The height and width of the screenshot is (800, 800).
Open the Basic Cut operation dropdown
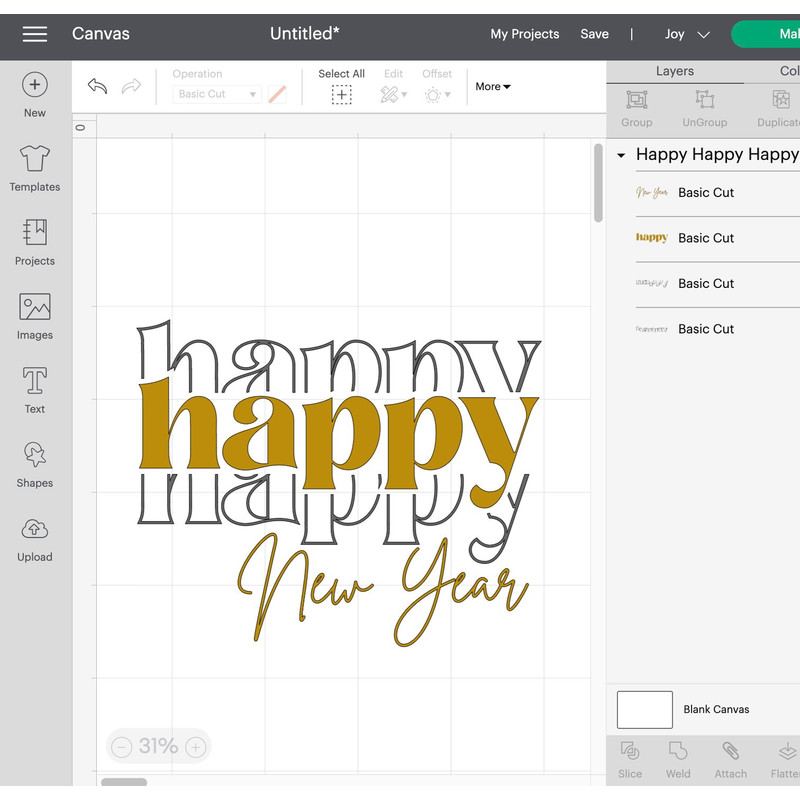pyautogui.click(x=216, y=93)
